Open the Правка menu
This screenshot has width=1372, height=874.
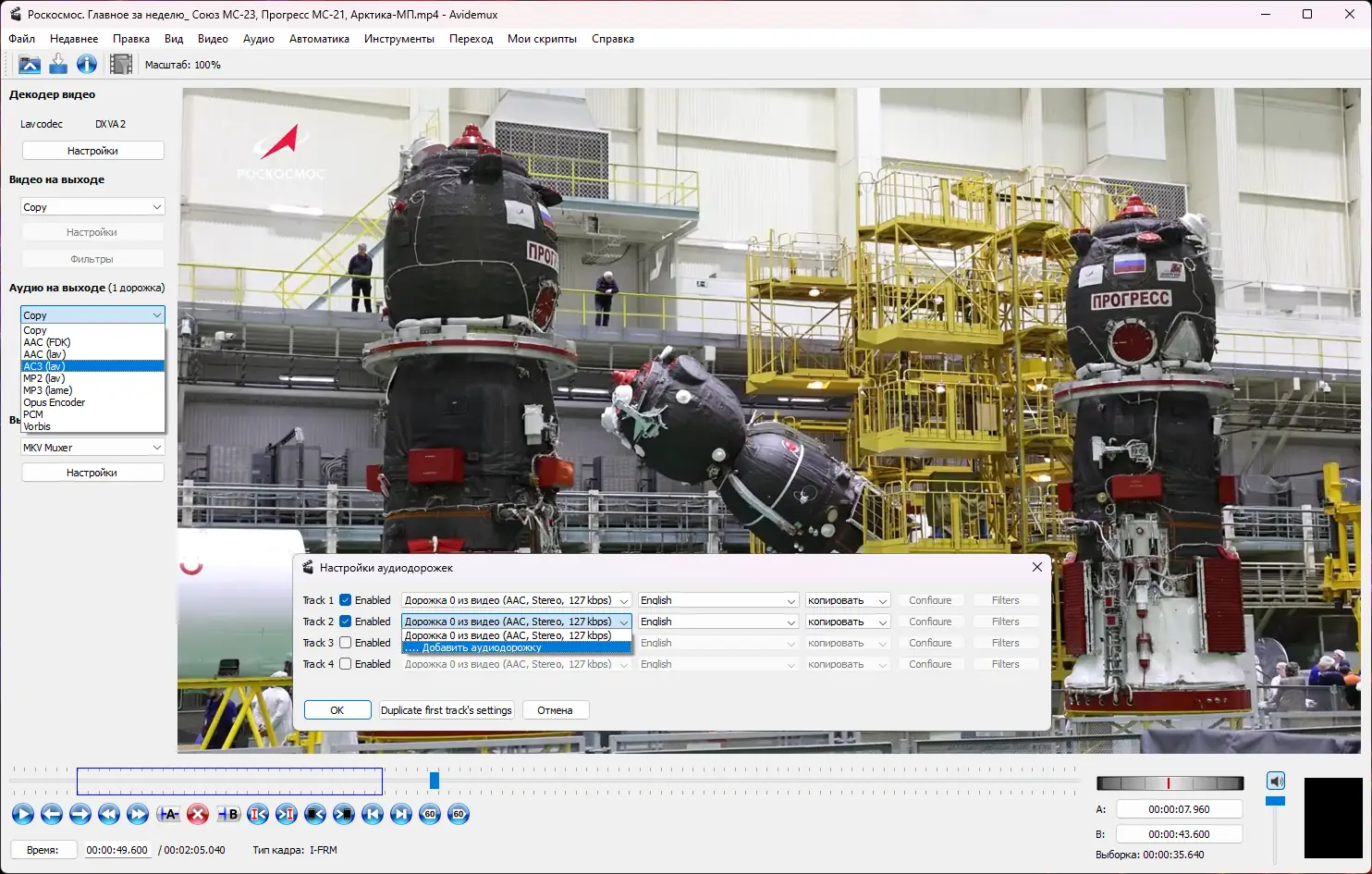(131, 39)
